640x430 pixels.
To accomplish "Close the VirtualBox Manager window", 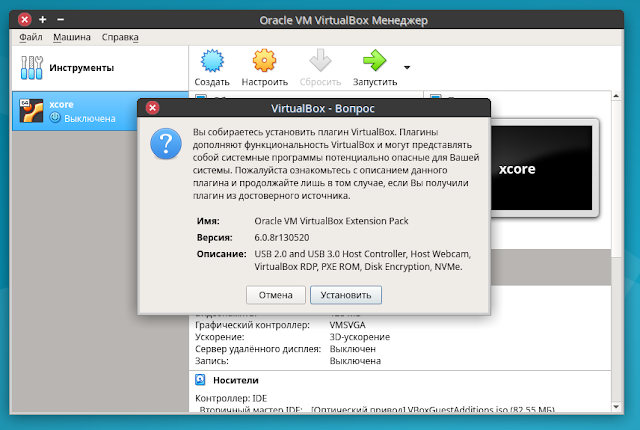I will (24, 19).
